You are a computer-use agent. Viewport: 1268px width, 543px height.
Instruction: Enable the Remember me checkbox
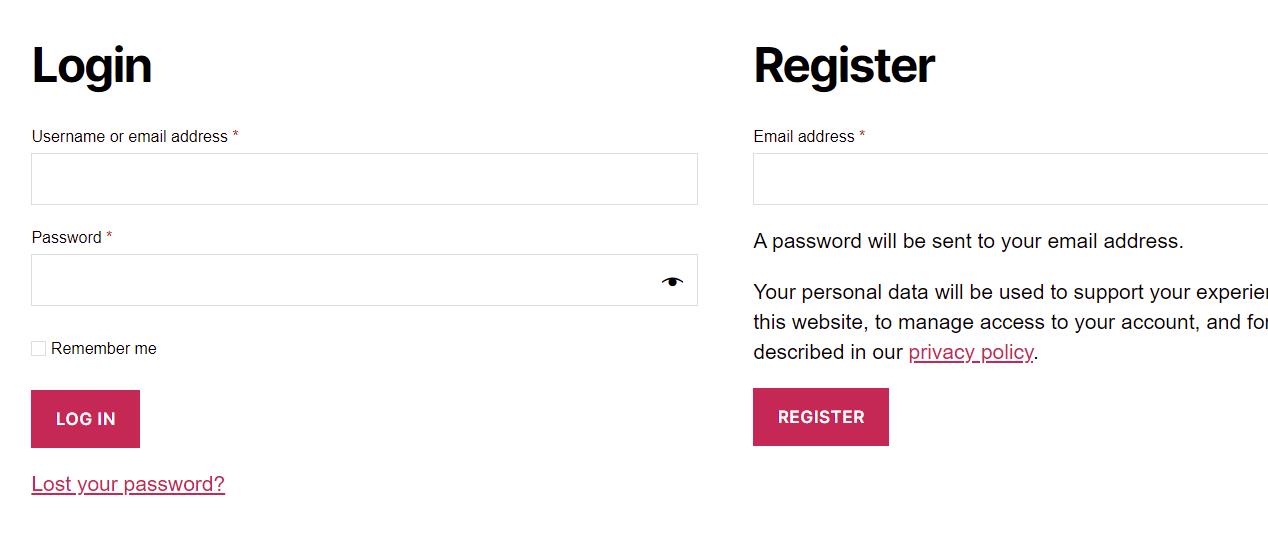click(x=38, y=348)
